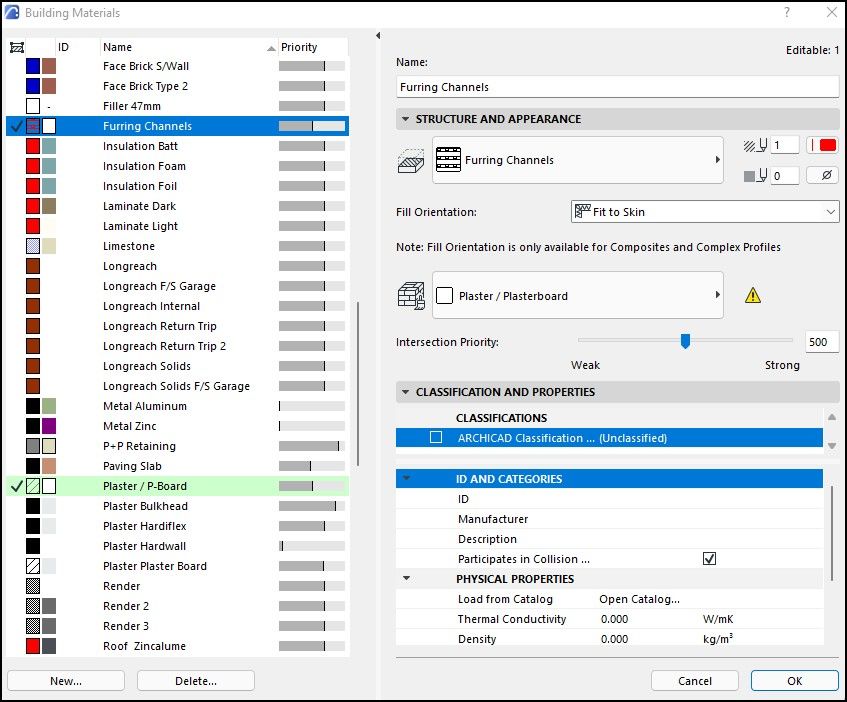Image resolution: width=847 pixels, height=702 pixels.
Task: Select Longreach Return Trip 2 row
Action: point(178,346)
